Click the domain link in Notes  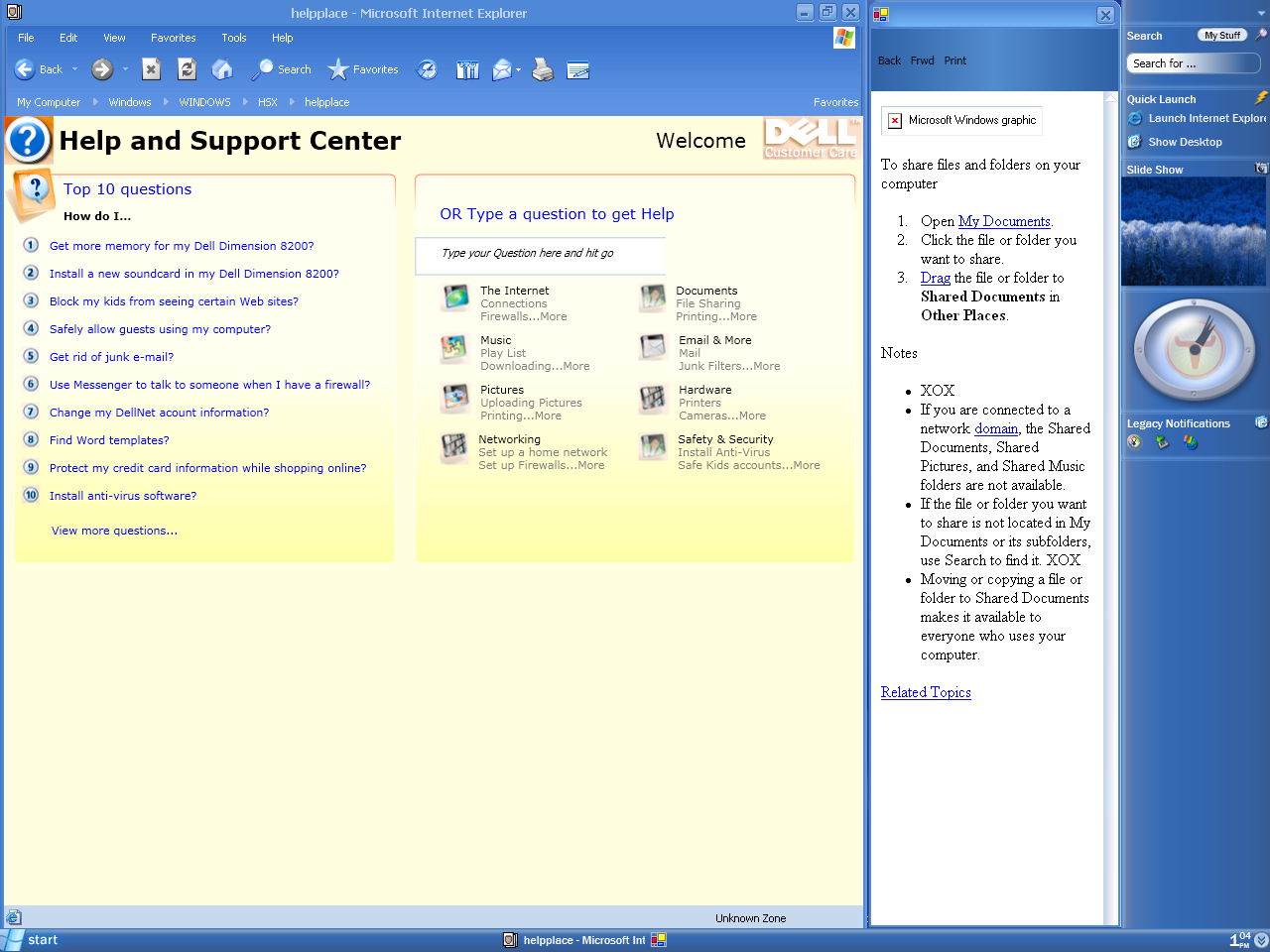pyautogui.click(x=996, y=428)
